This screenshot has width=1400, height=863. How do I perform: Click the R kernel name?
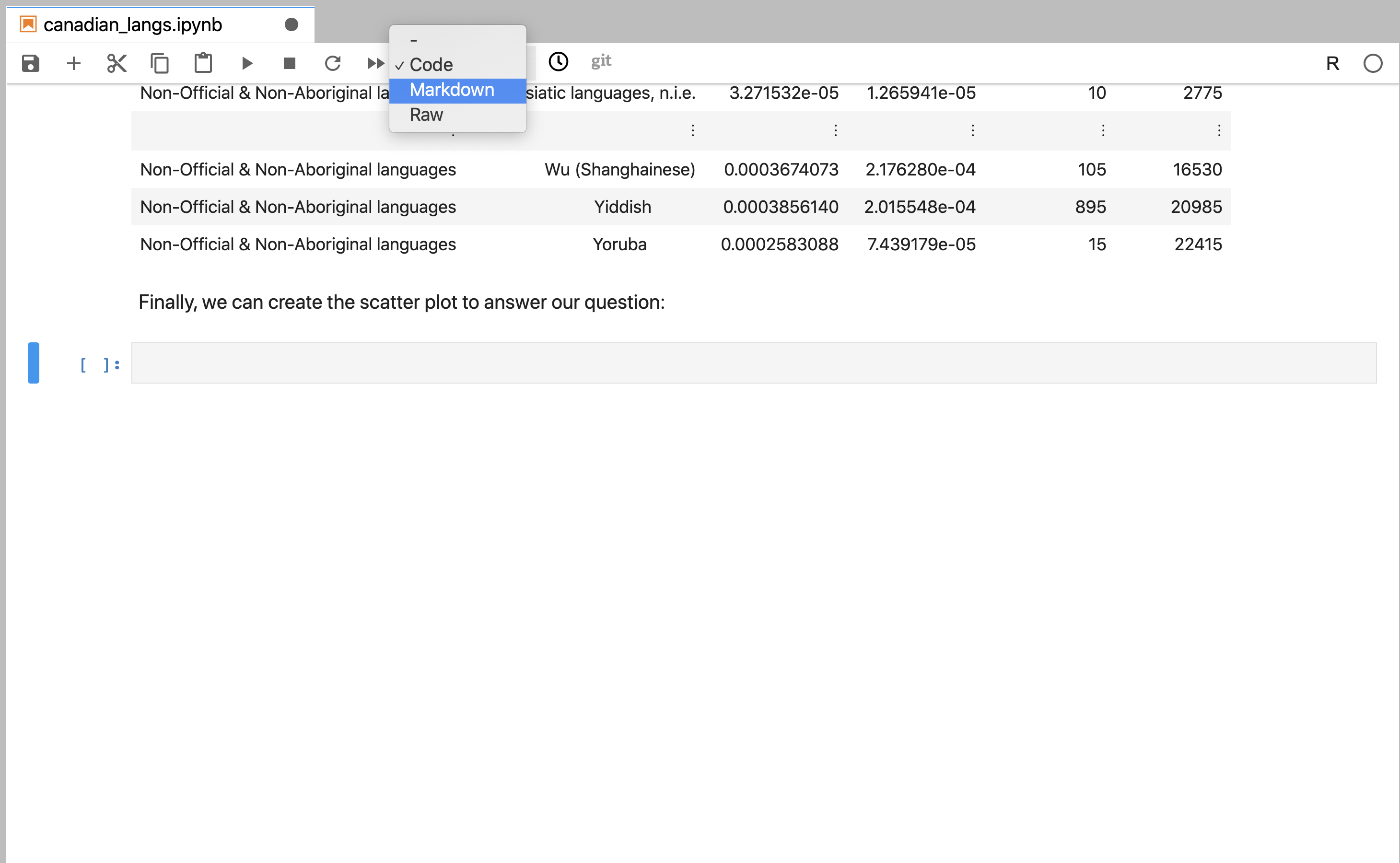coord(1332,63)
